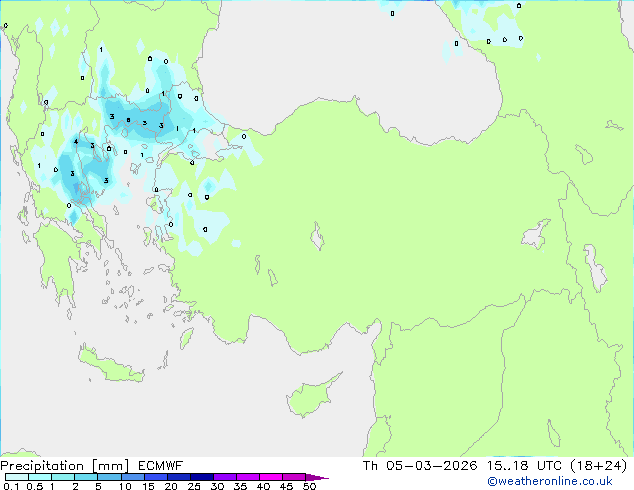This screenshot has height=490, width=634.
Task: Click the "0.5" legend scale label
Action: 35,486
